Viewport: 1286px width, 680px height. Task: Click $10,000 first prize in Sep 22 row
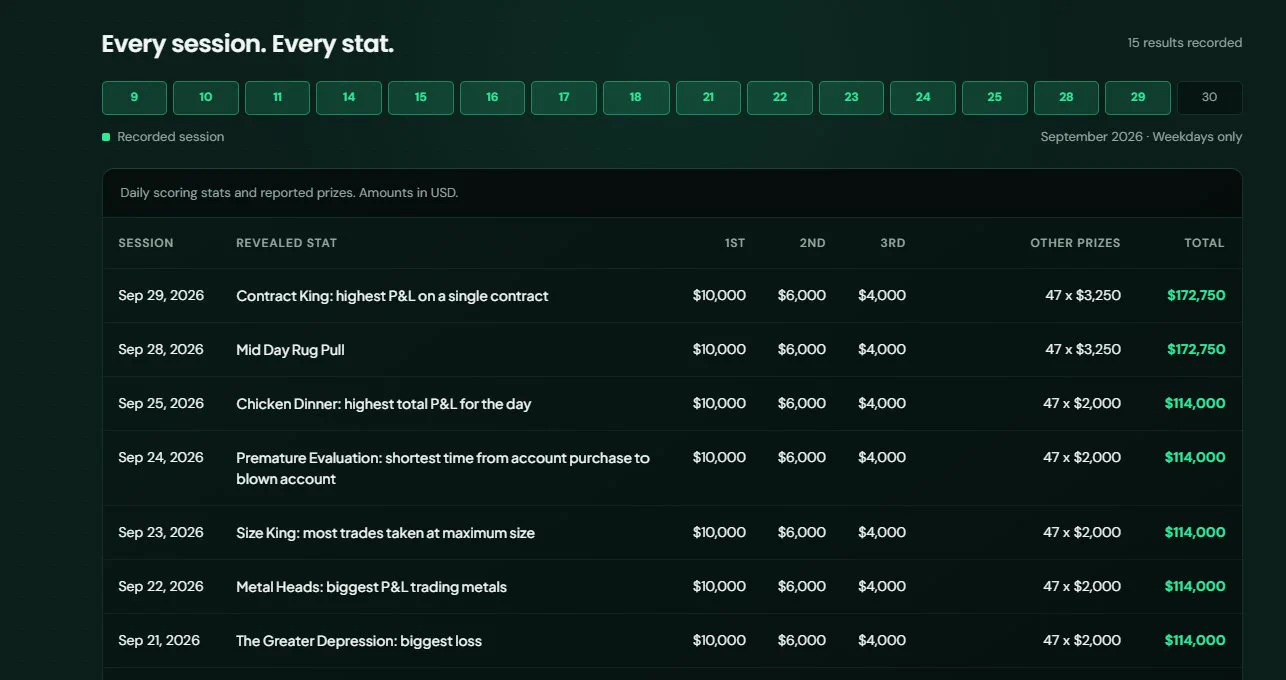click(719, 587)
